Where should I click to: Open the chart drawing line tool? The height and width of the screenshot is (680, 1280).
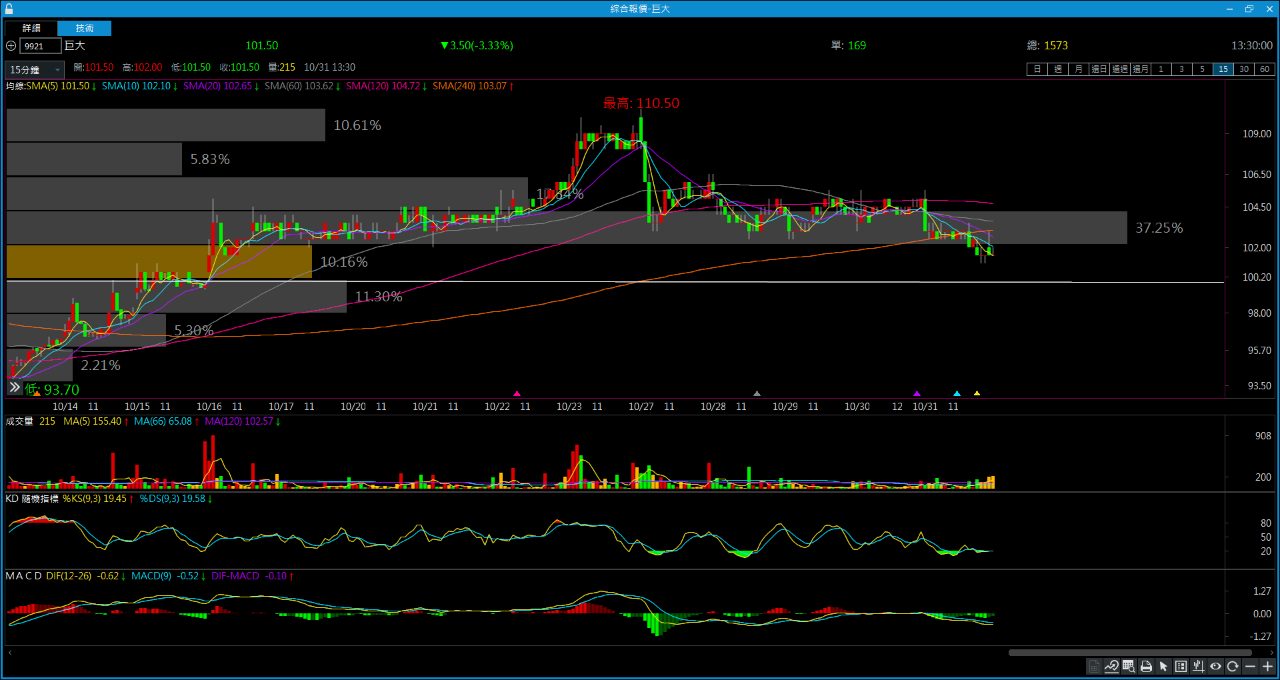[x=1111, y=666]
